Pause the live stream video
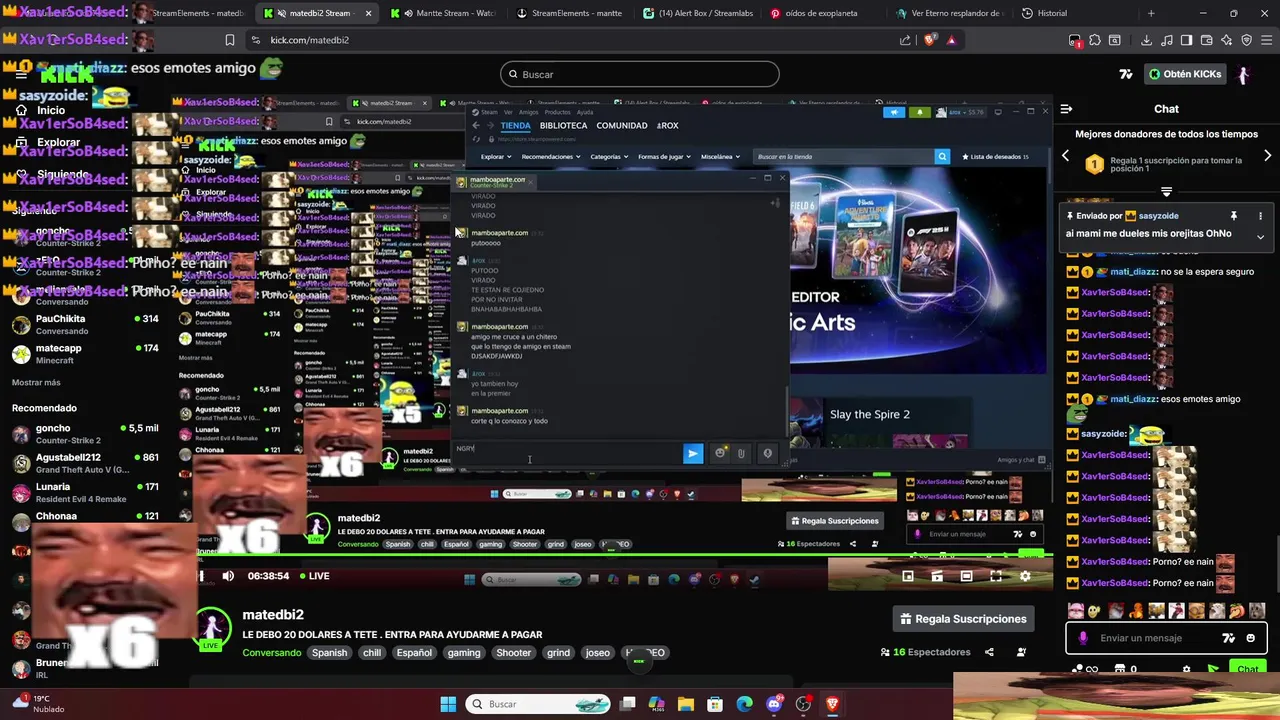This screenshot has height=720, width=1280. [200, 576]
